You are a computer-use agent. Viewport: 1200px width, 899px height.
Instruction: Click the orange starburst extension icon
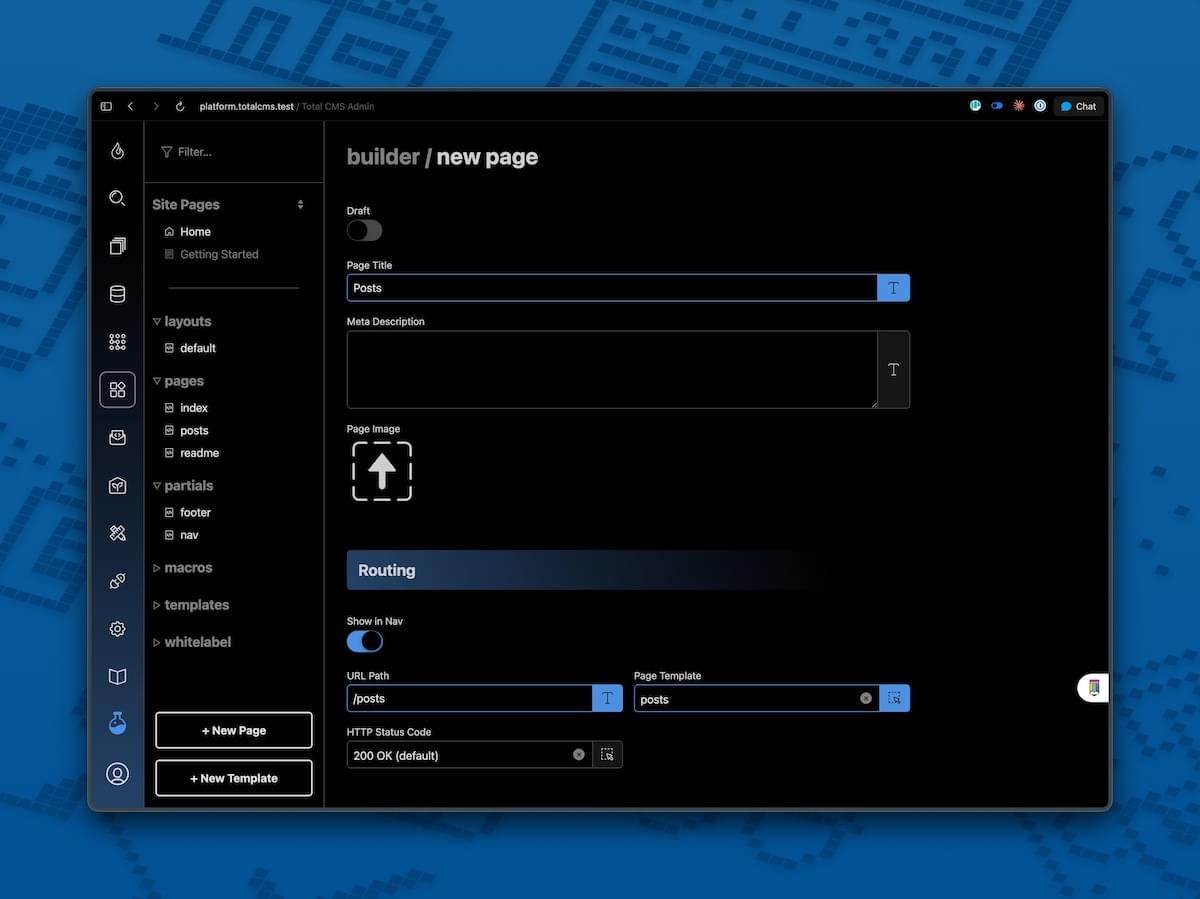click(1019, 105)
